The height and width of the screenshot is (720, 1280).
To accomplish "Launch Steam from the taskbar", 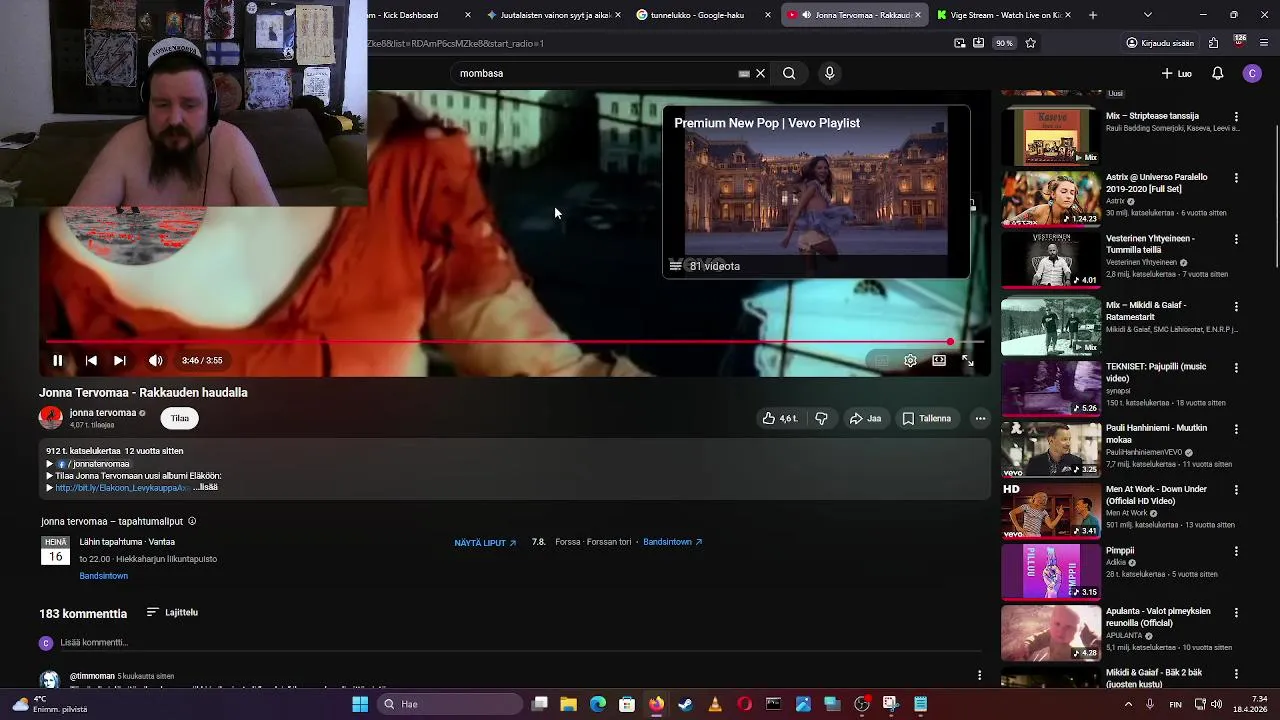I will pyautogui.click(x=685, y=704).
